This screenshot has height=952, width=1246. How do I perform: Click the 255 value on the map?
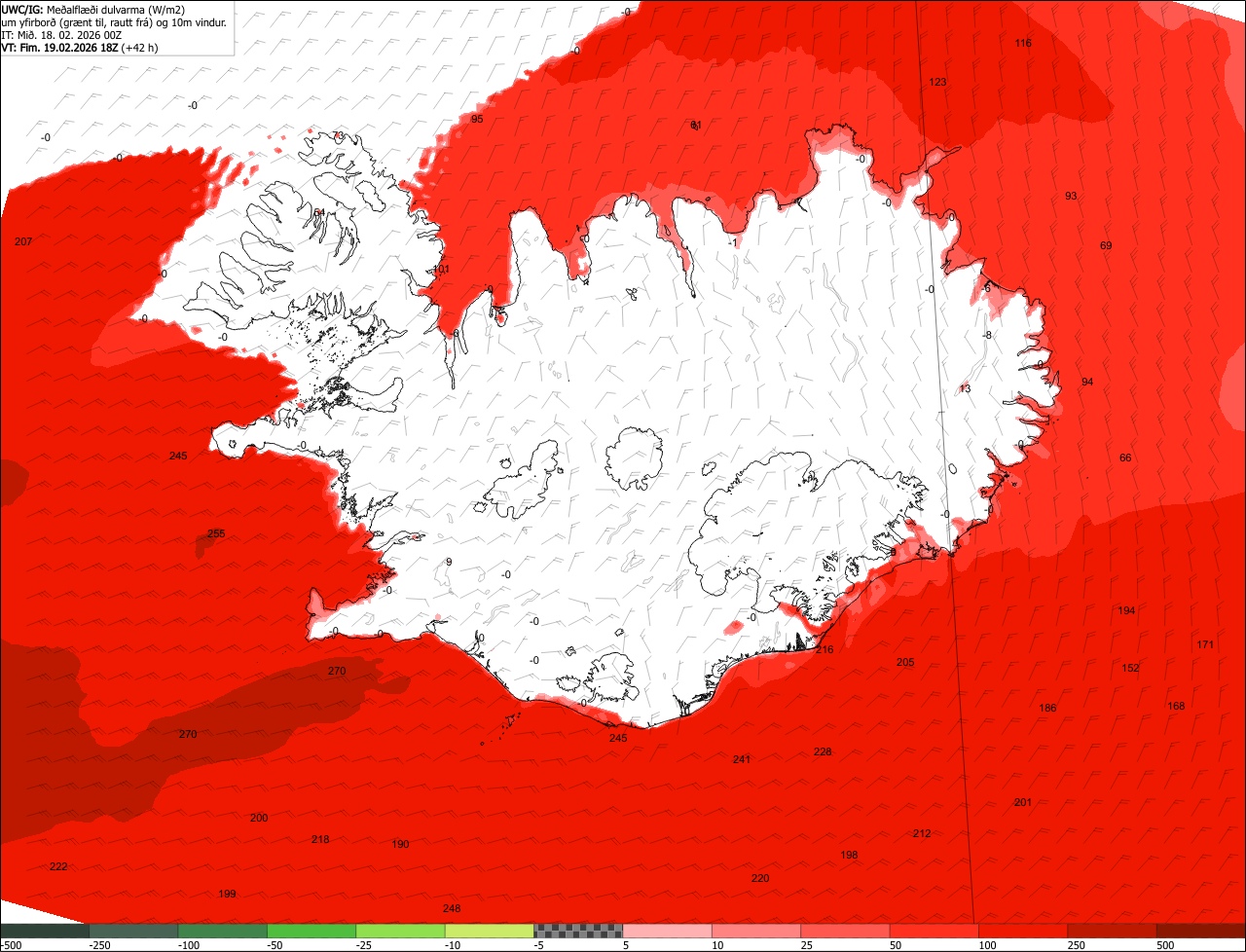(x=216, y=533)
